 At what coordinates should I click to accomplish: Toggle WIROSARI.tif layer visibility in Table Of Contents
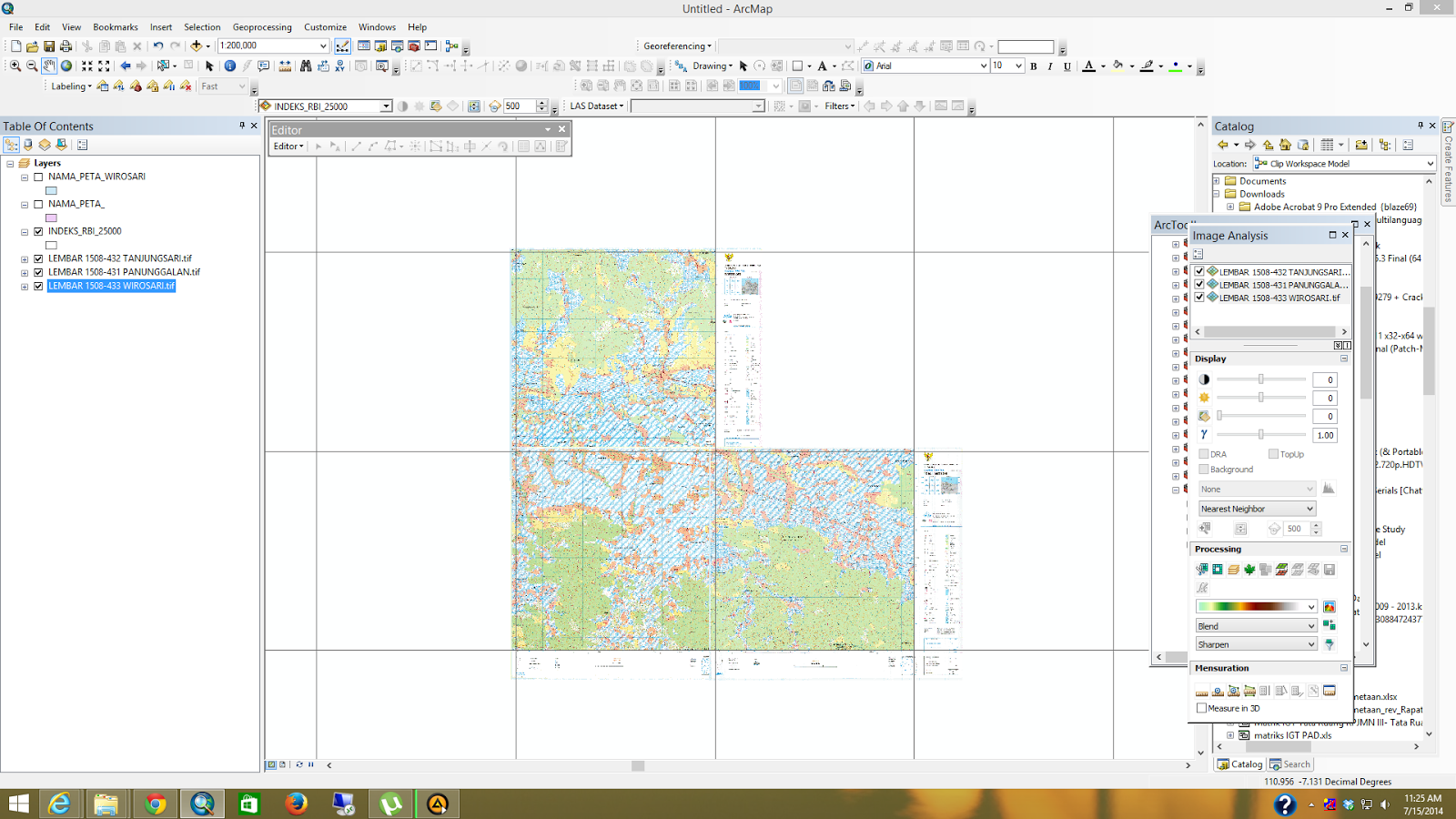click(38, 286)
